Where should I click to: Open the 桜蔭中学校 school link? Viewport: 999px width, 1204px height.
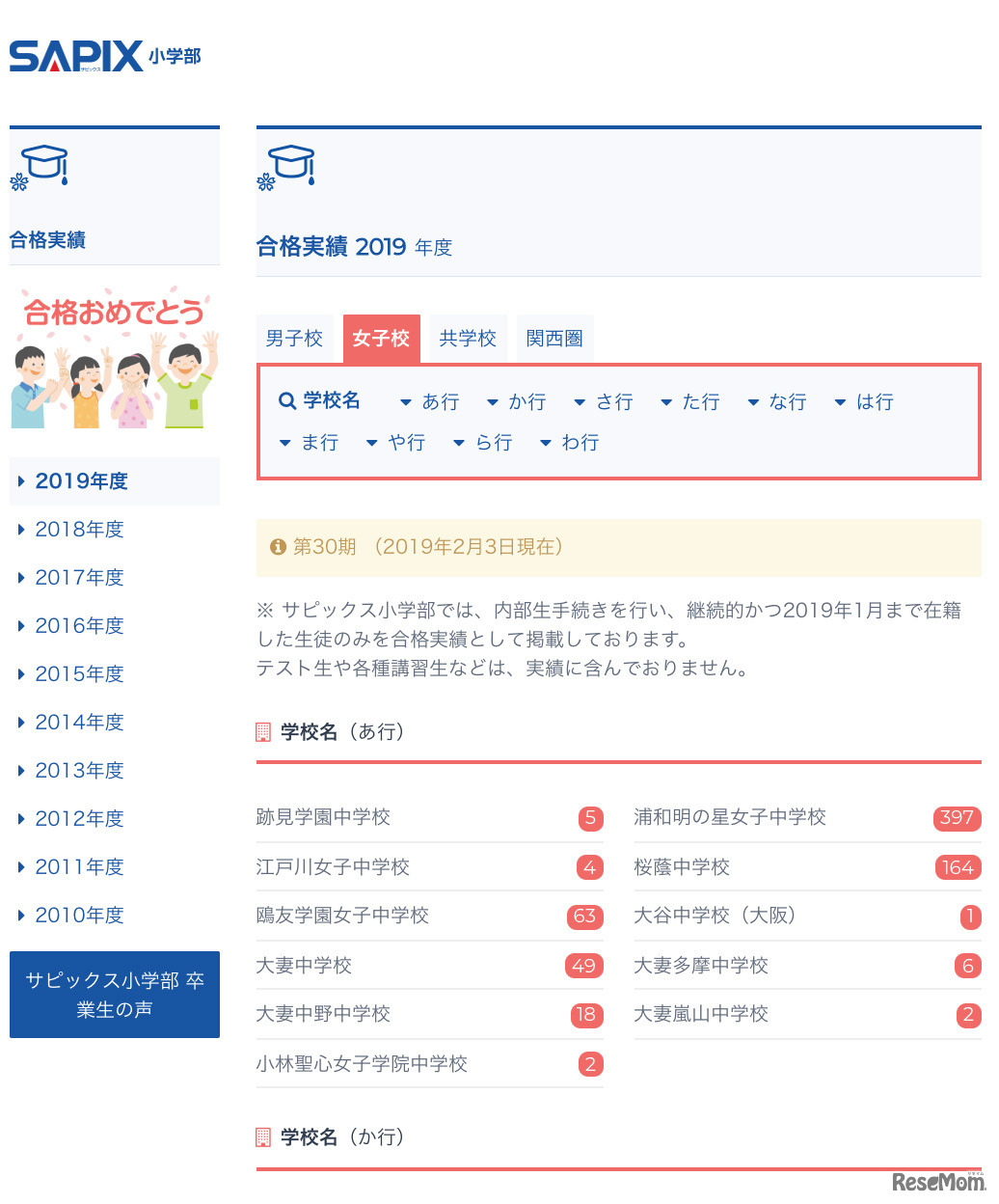tap(681, 867)
